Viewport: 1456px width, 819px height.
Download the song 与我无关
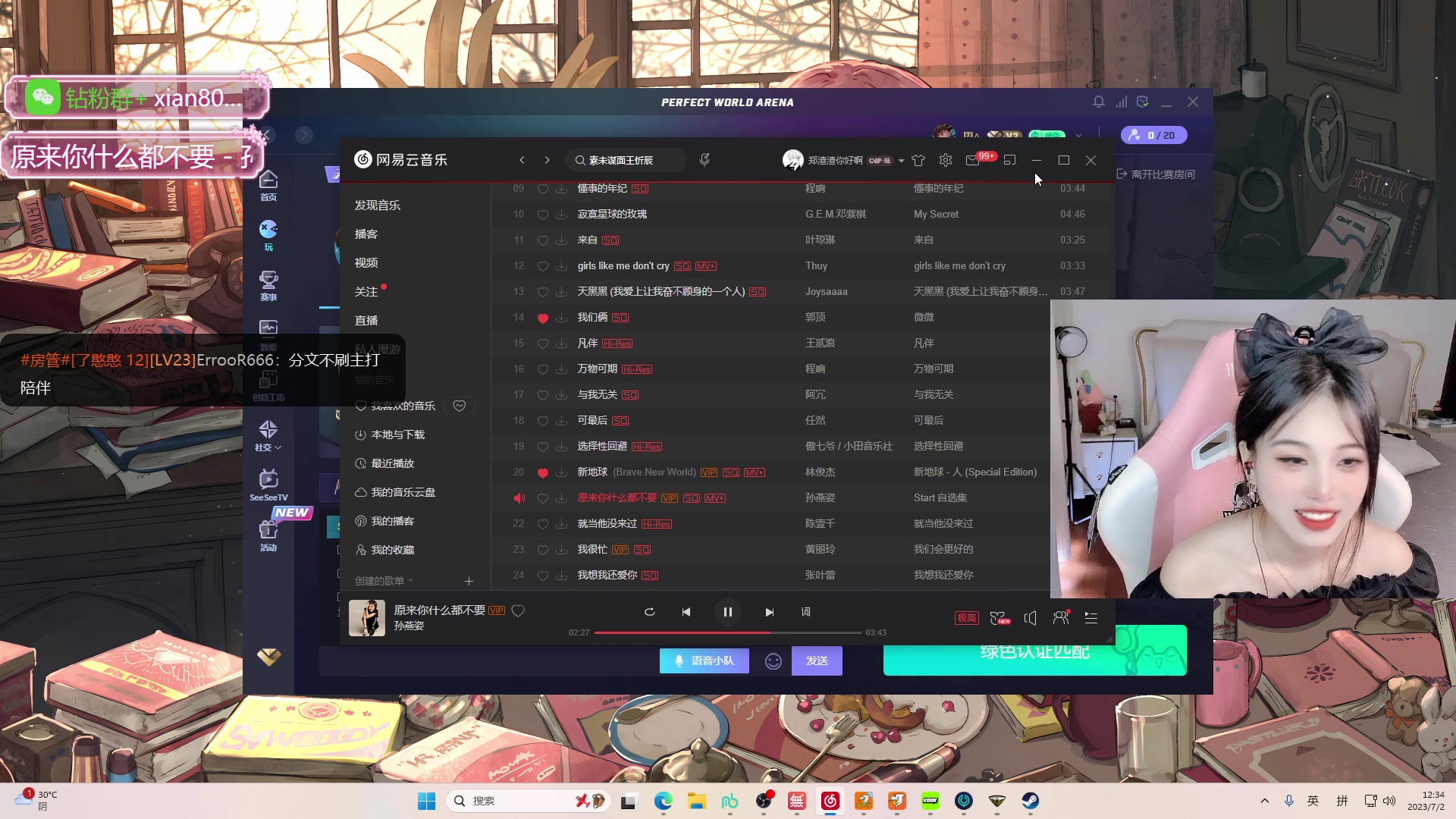[561, 395]
